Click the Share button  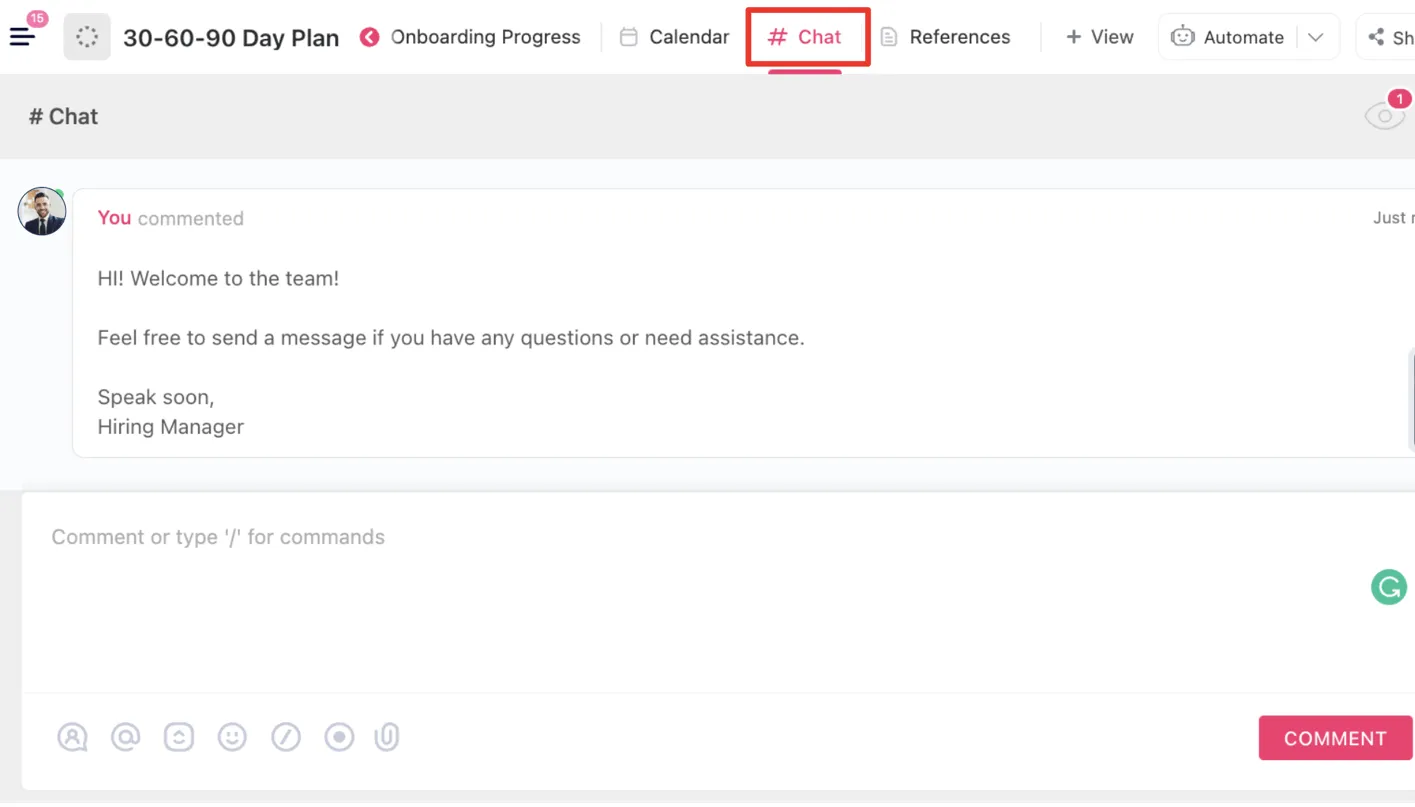click(x=1391, y=37)
